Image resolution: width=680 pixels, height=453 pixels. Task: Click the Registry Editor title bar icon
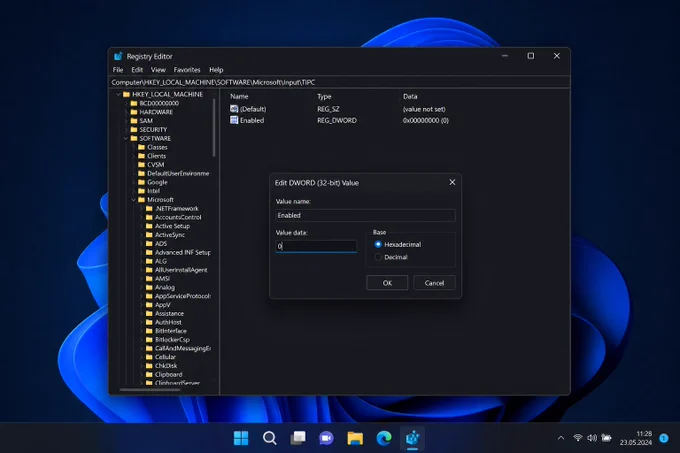tap(118, 56)
